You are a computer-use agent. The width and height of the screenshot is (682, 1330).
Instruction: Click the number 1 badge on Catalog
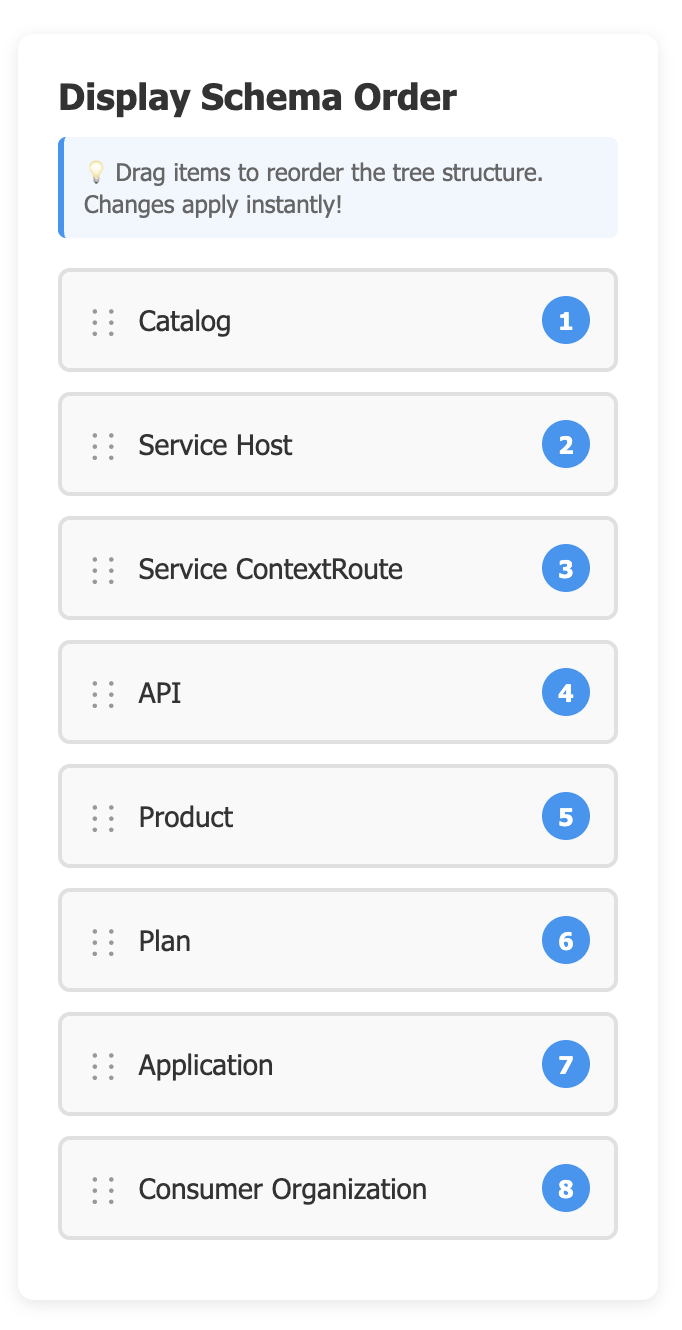pos(566,321)
